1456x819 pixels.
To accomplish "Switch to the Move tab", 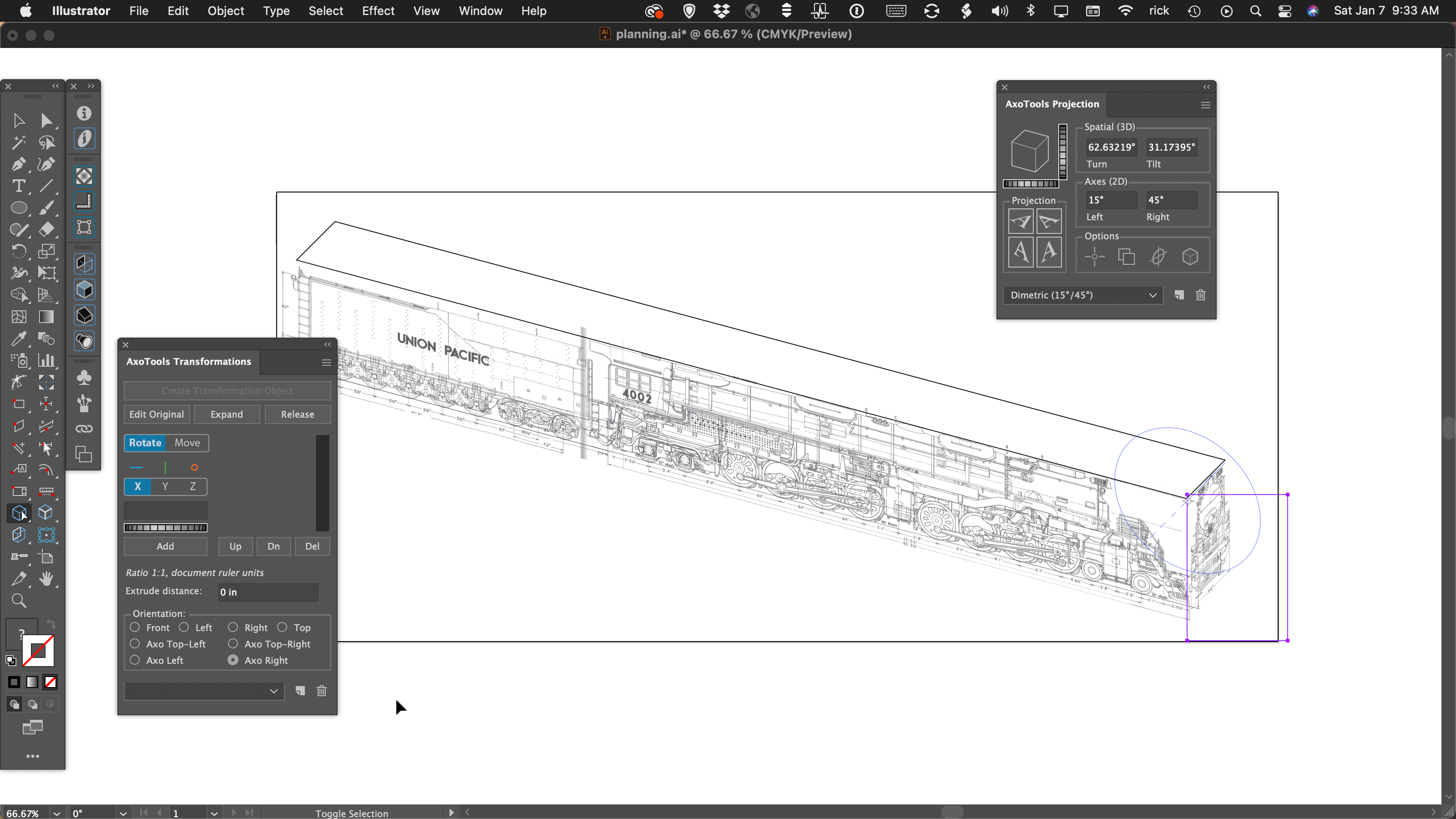I will [187, 443].
